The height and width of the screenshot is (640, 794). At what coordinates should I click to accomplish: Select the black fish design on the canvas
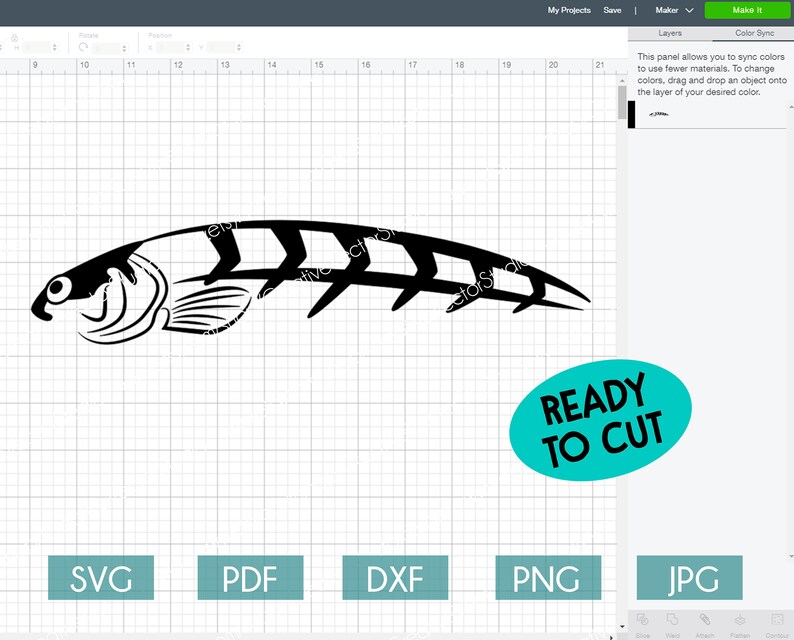click(310, 282)
